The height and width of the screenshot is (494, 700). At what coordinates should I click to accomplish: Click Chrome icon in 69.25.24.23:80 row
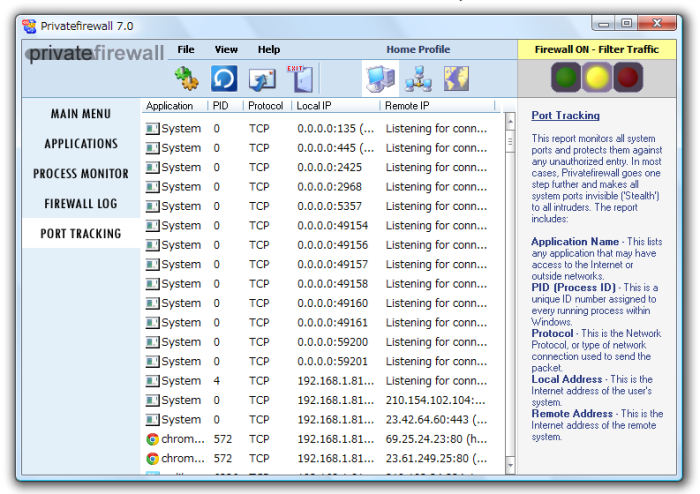(152, 439)
